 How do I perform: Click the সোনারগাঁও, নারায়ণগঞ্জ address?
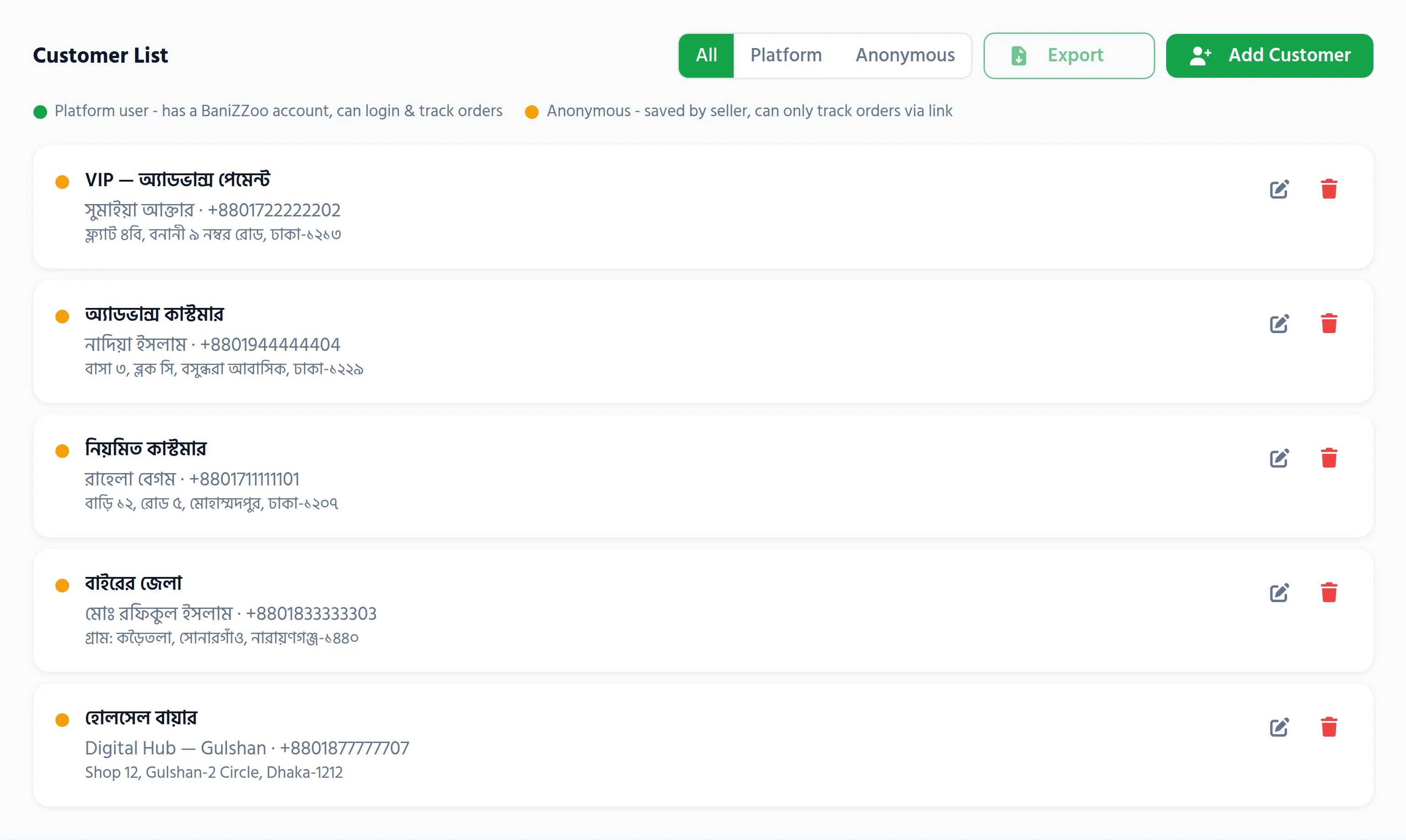(222, 638)
